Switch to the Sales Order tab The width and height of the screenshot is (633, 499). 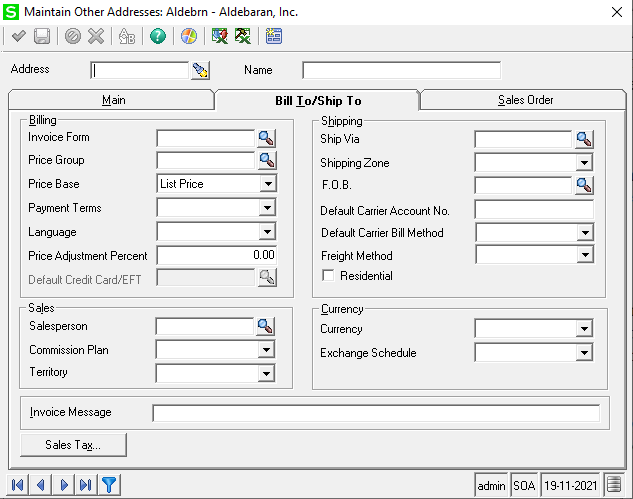pyautogui.click(x=524, y=100)
